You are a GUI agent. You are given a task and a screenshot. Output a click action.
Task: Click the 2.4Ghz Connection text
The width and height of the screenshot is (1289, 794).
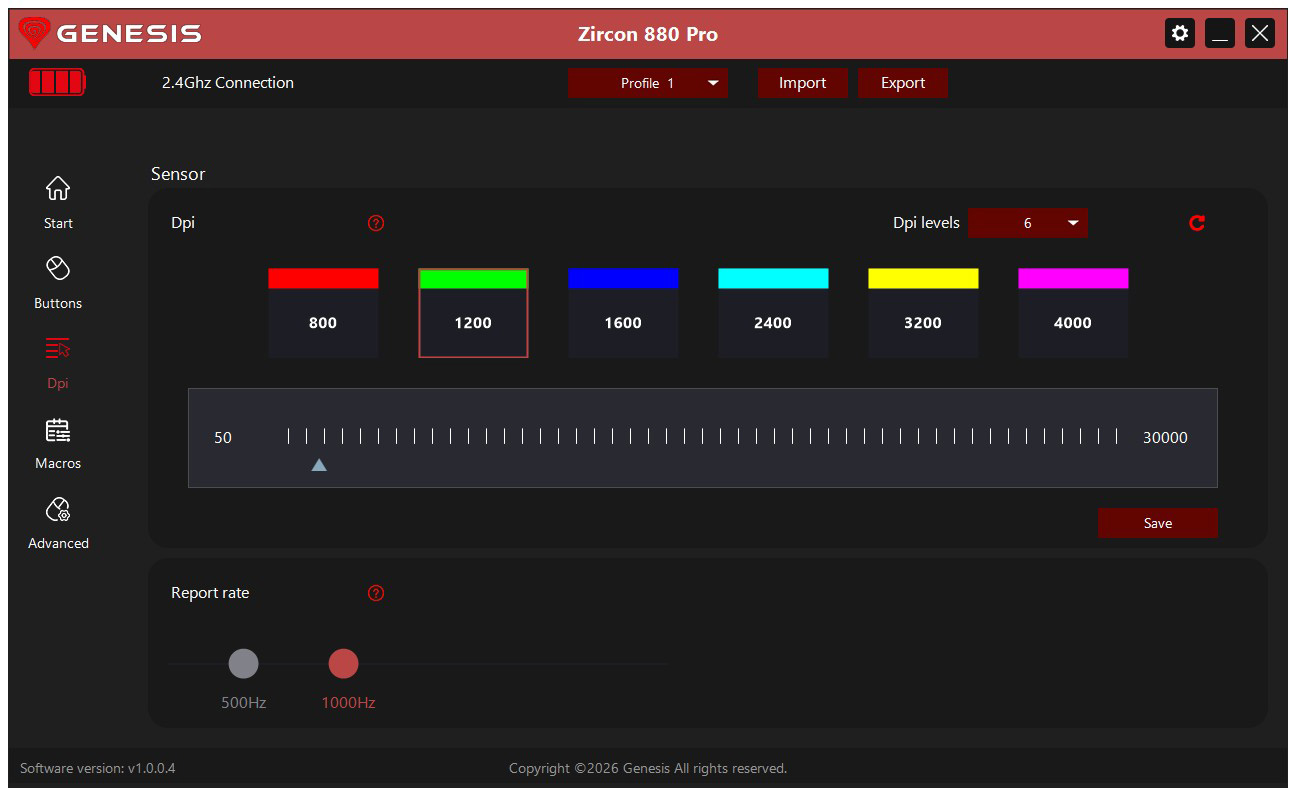tap(228, 83)
